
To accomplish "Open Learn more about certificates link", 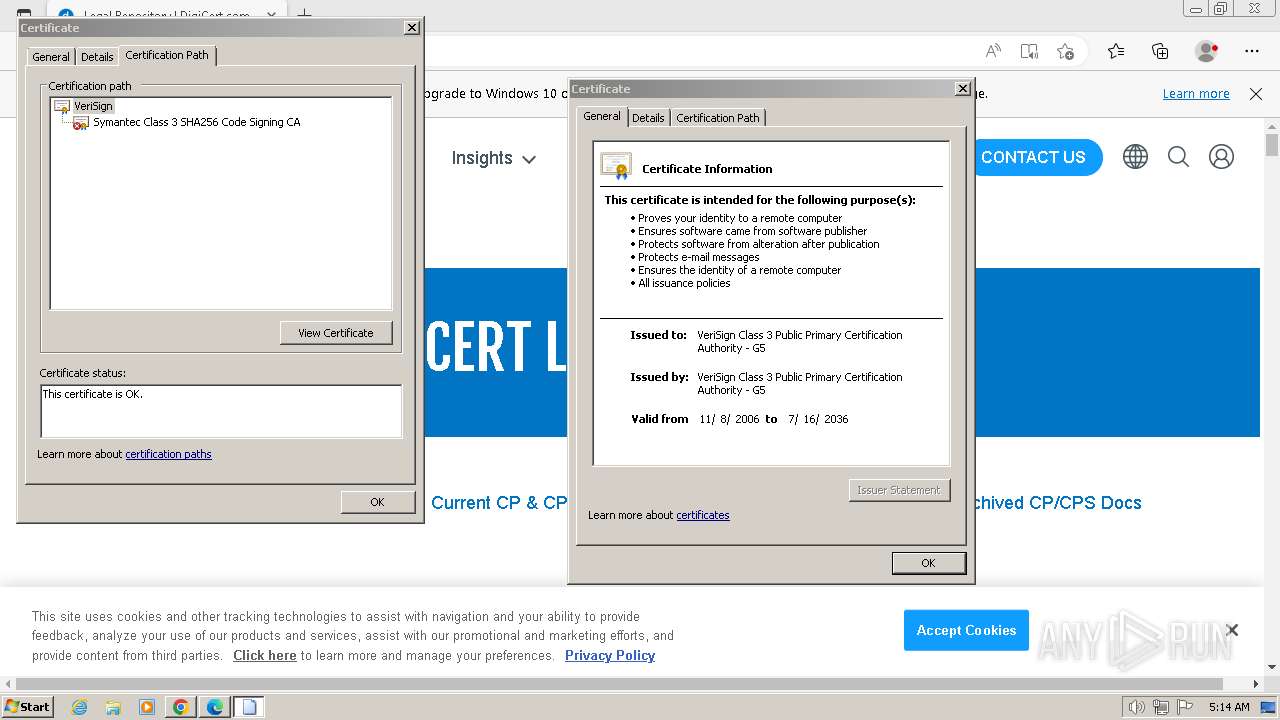I will pos(703,515).
